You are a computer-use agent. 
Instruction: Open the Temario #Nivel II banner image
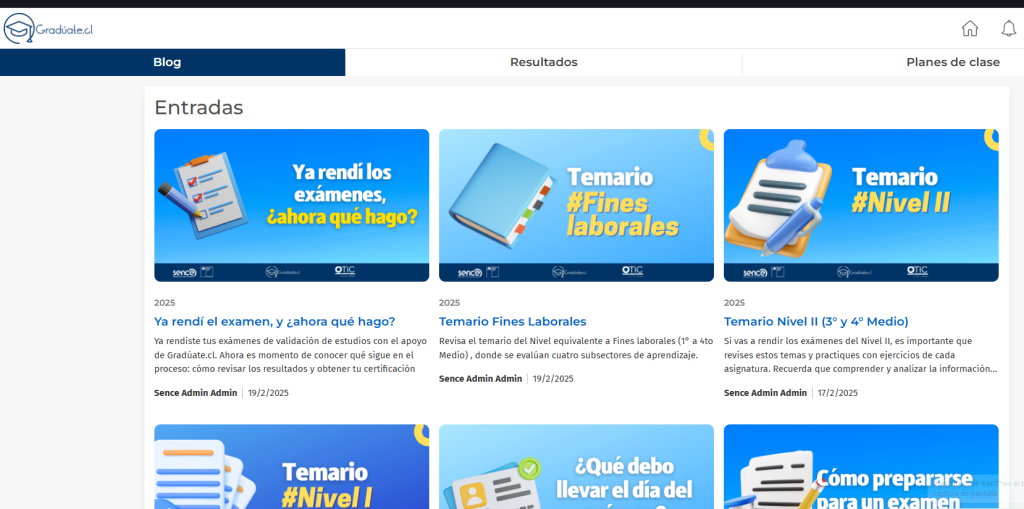point(860,205)
